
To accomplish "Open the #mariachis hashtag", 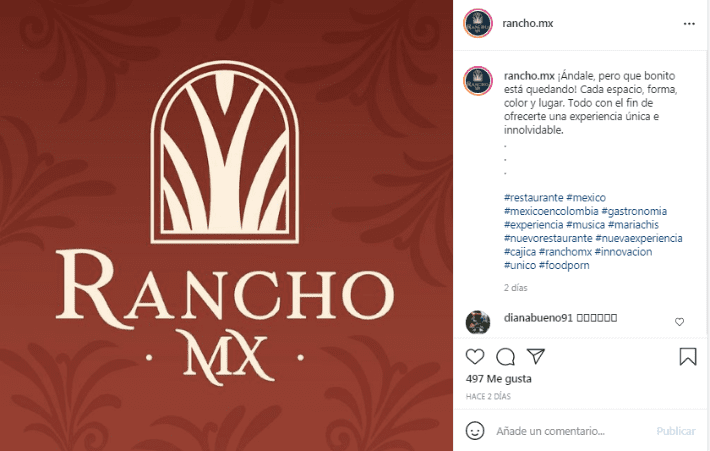I will (x=633, y=225).
